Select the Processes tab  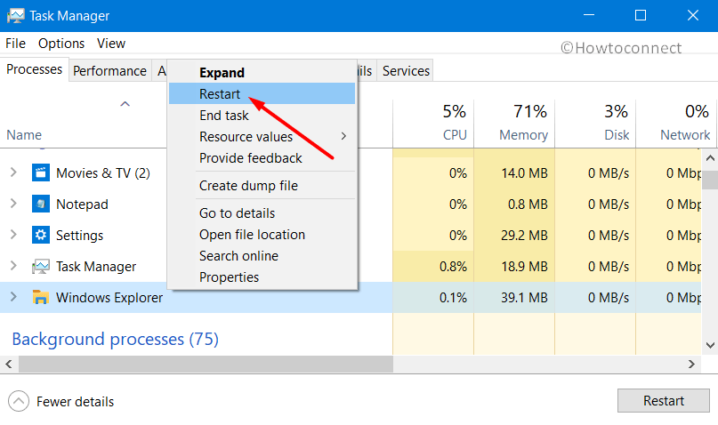click(x=34, y=70)
